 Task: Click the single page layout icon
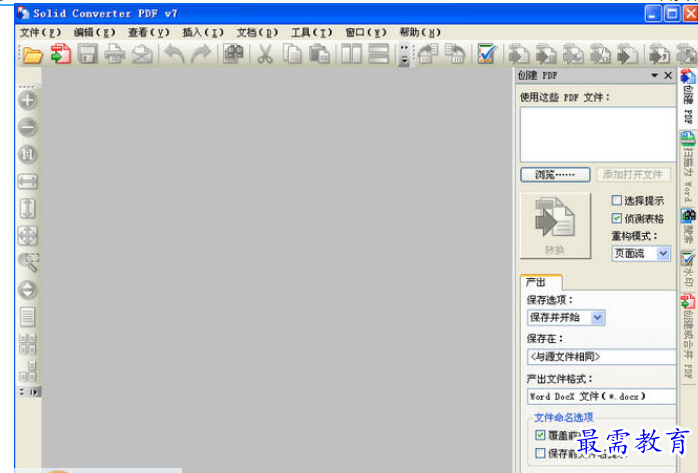28,317
